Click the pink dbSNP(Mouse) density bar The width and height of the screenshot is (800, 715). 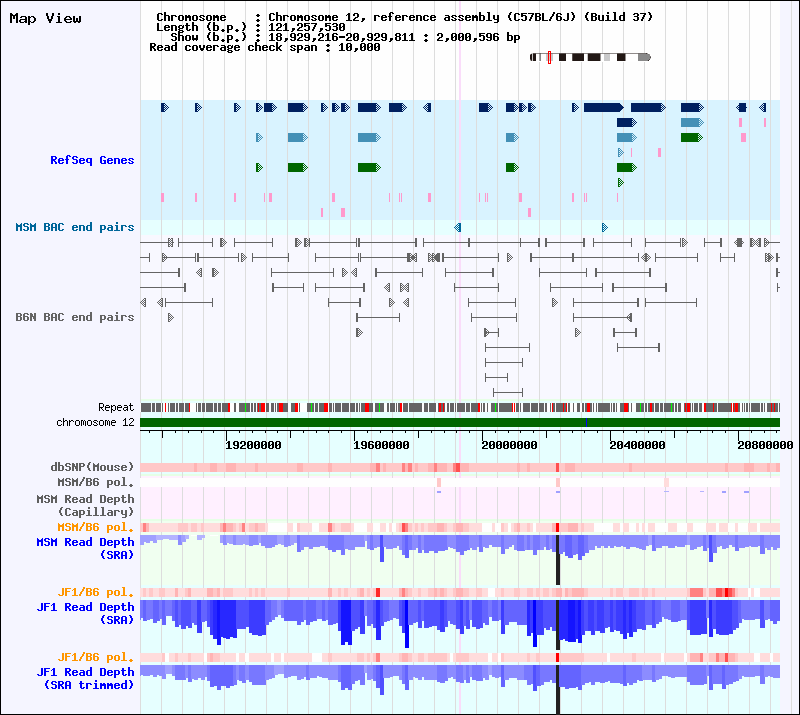[460, 467]
